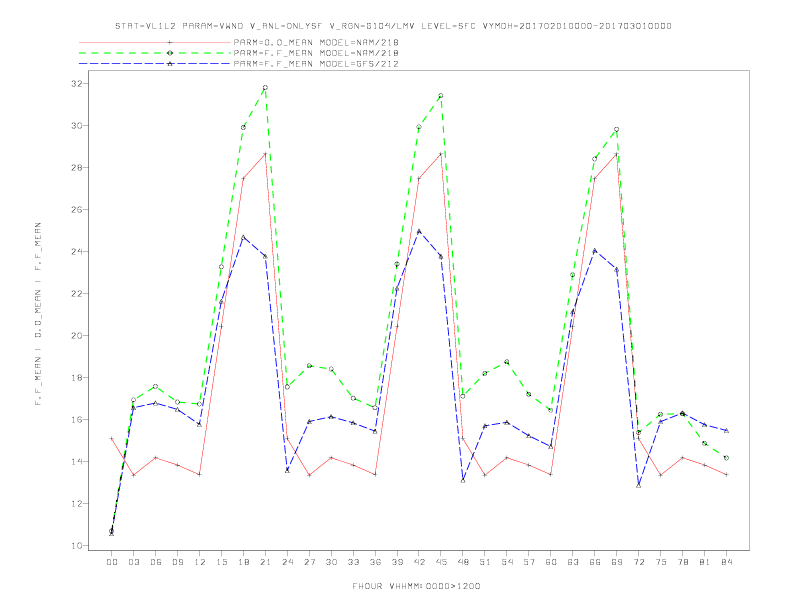Click the blue triangle peak at hour 42
Screen dimensions: 792x612
point(419,231)
